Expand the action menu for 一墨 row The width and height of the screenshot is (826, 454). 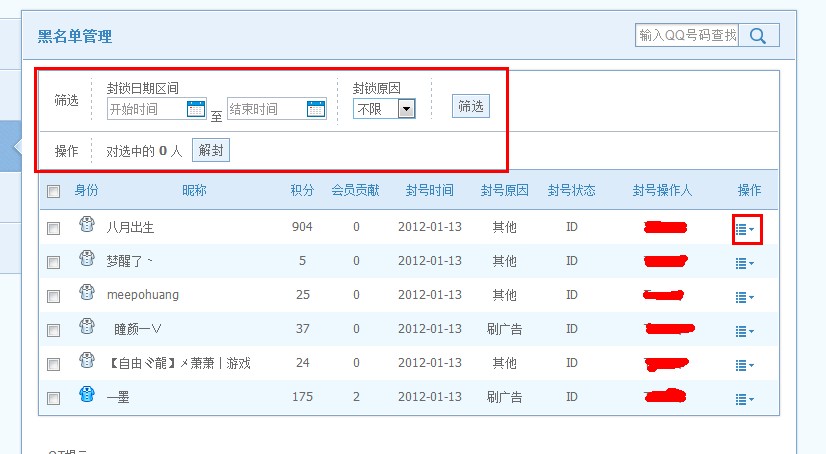pyautogui.click(x=745, y=399)
